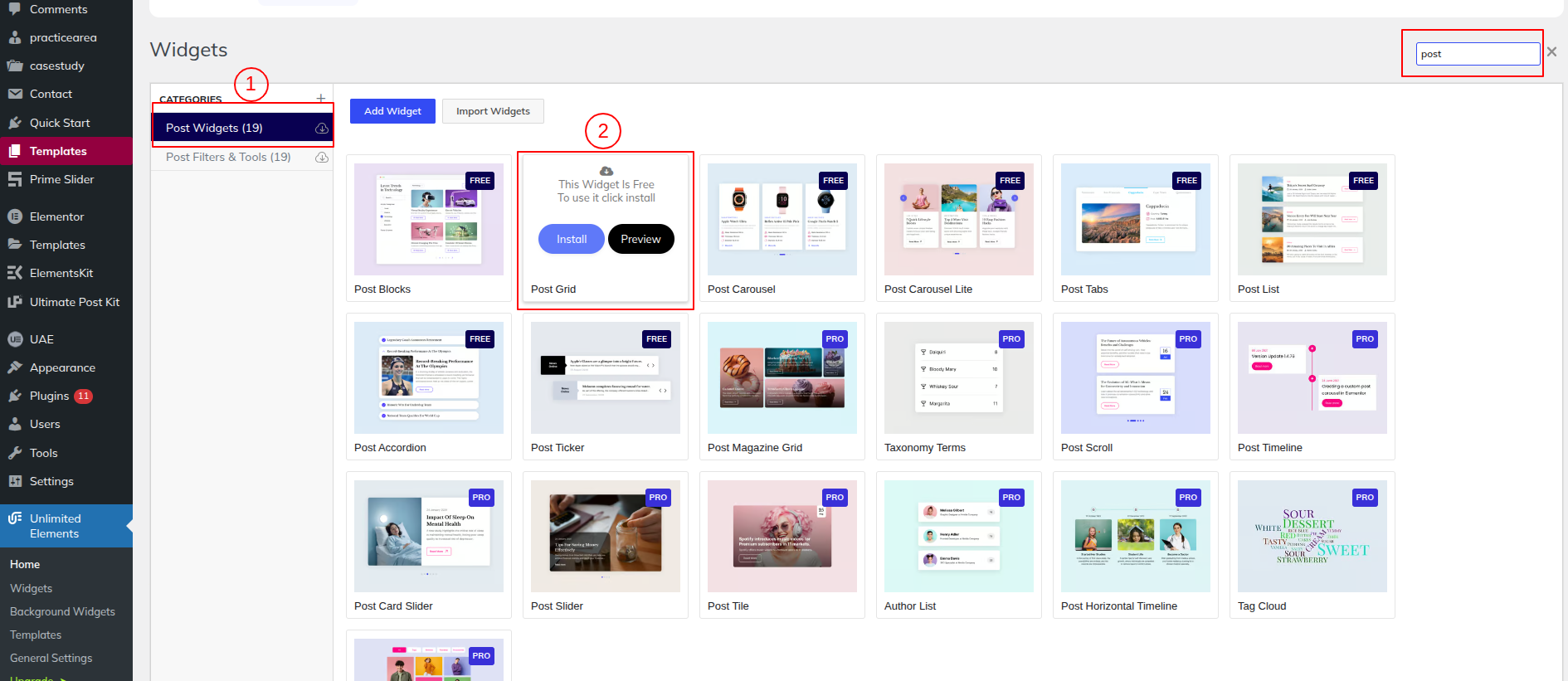Click the Quick Start brush icon
This screenshot has height=681, width=1568.
point(15,123)
